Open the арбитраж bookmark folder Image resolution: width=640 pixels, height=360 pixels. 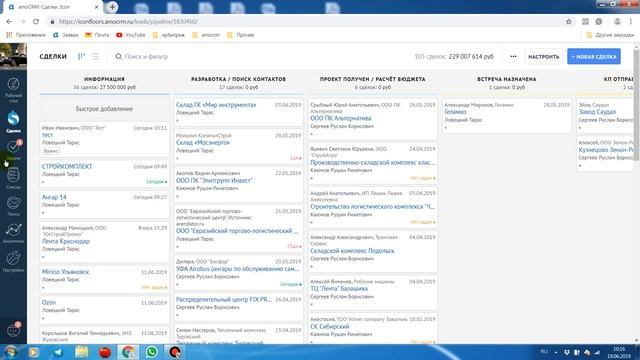tap(169, 35)
